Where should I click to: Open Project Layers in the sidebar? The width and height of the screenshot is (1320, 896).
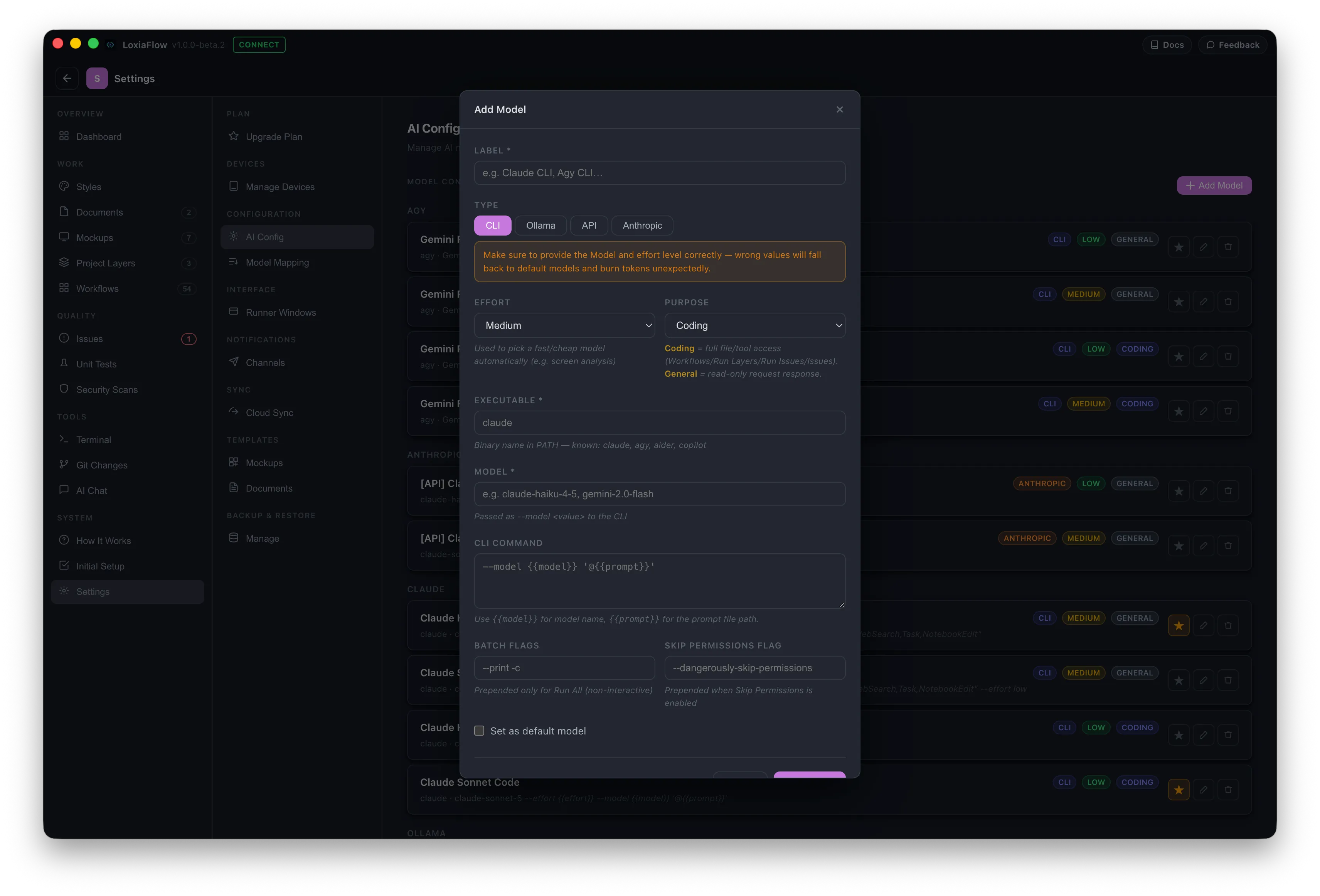click(127, 264)
